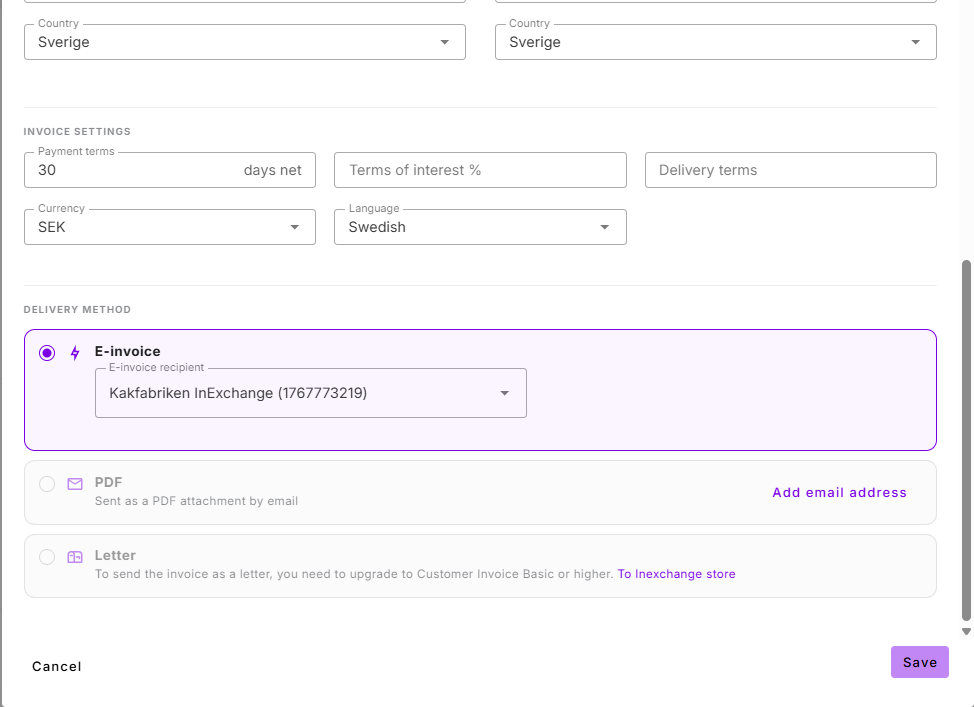Select the PDF delivery radio button

point(47,484)
